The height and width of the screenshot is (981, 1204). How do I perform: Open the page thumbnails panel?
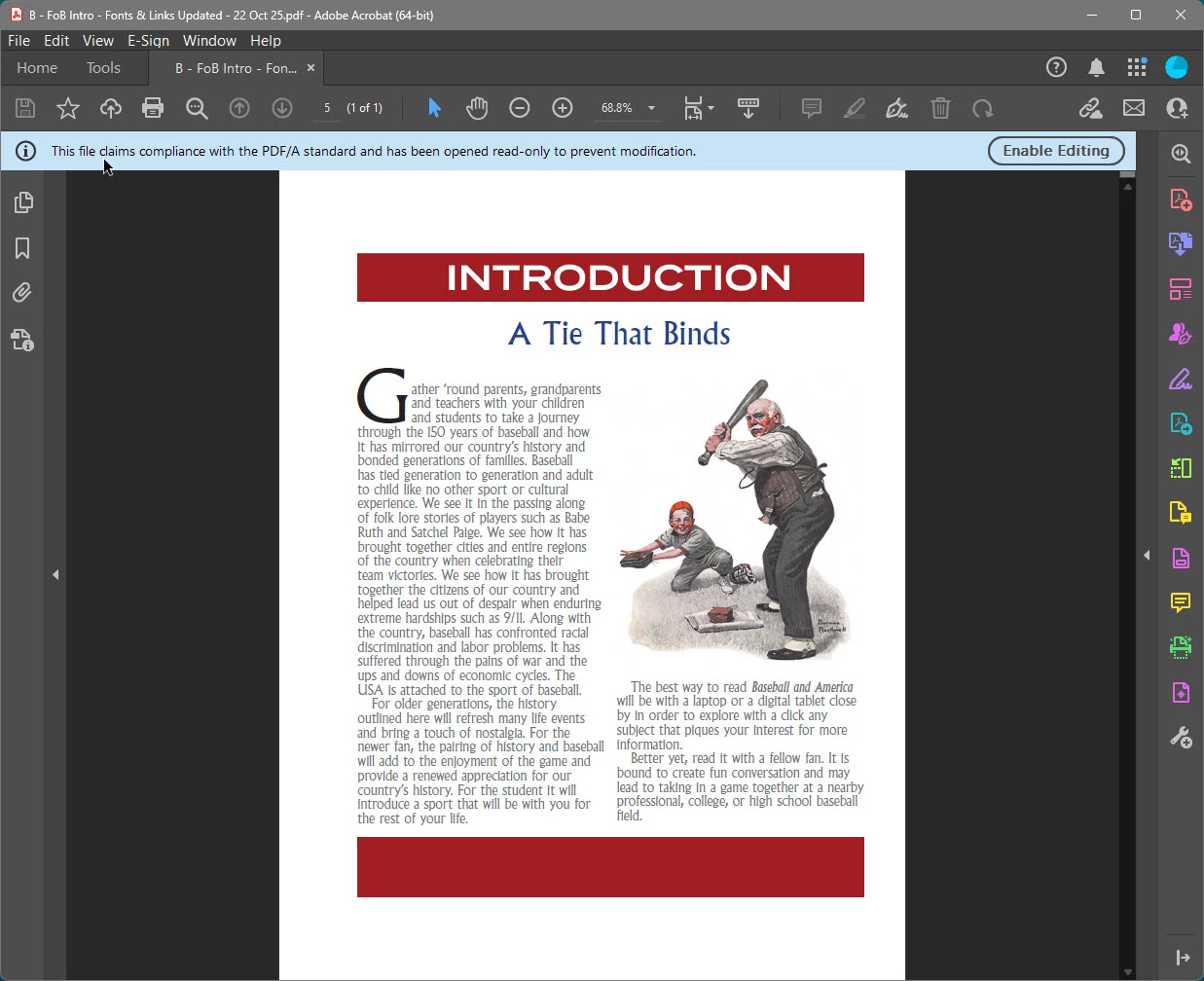22,202
